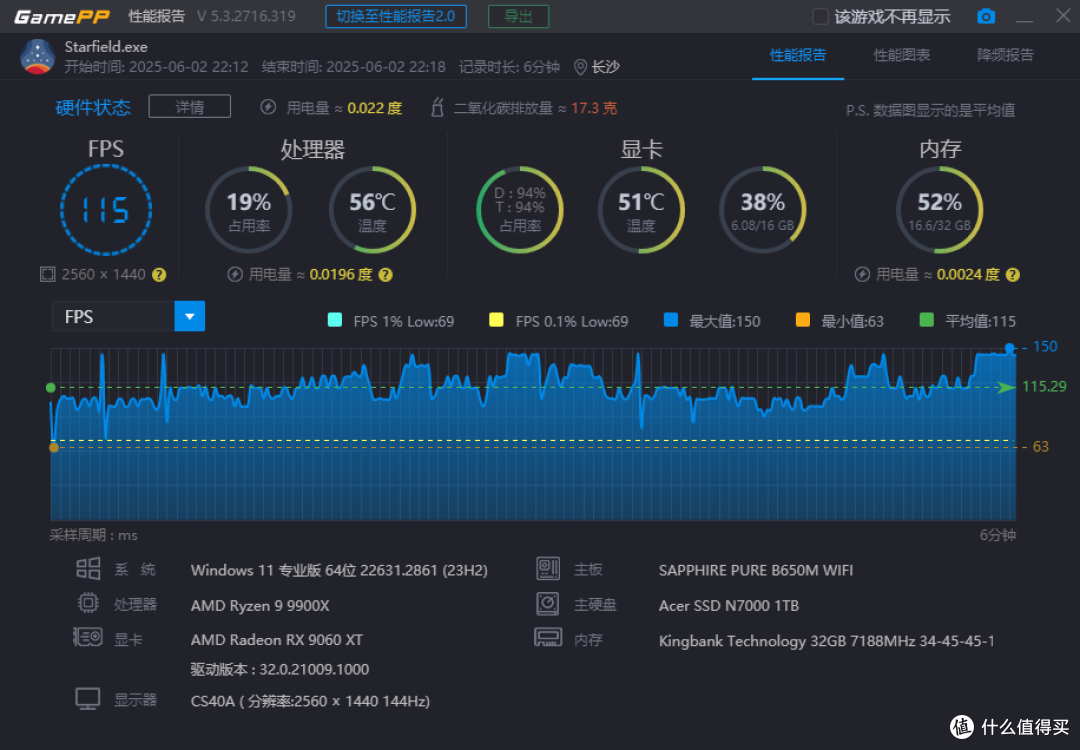1080x750 pixels.
Task: Open the FPS chart type dropdown arrow
Action: (189, 317)
